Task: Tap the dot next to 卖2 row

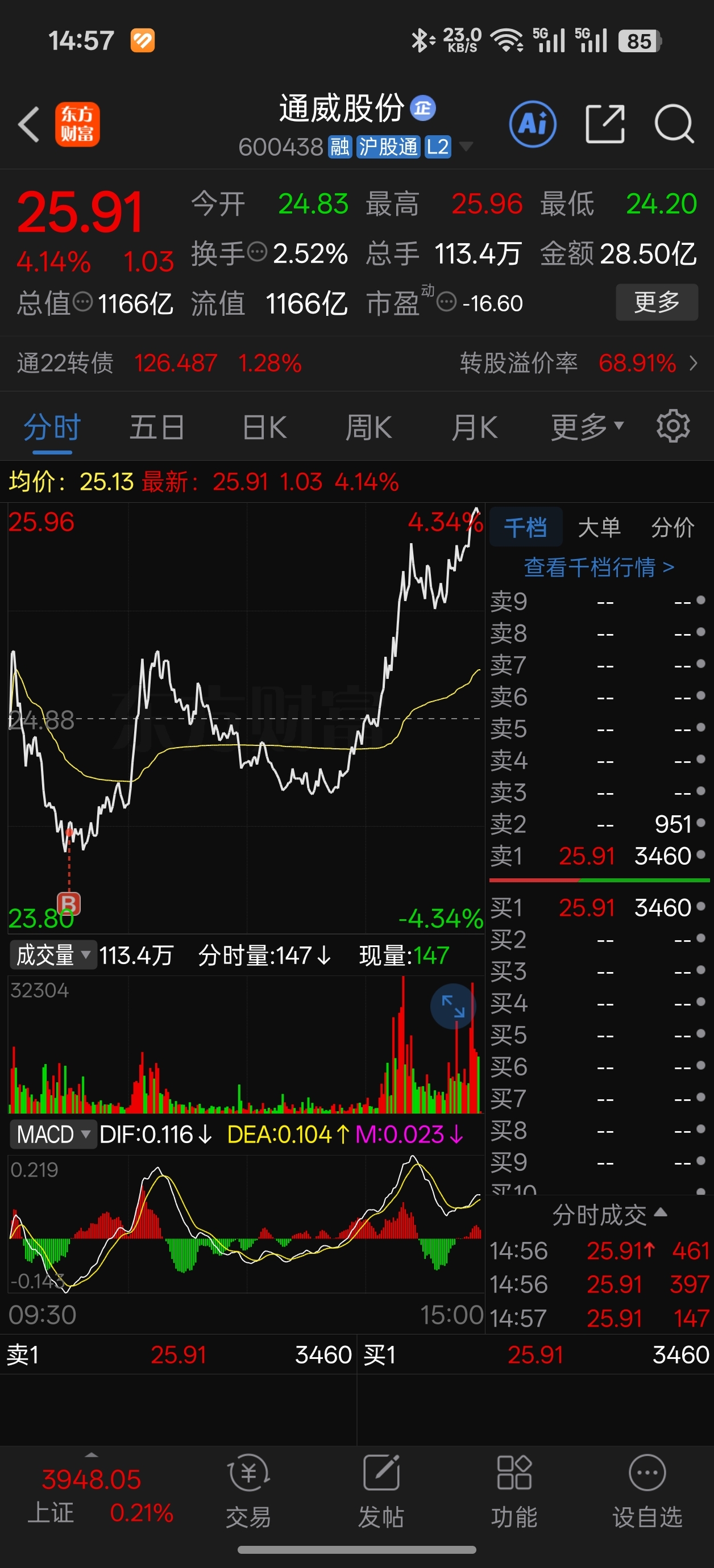Action: [x=700, y=823]
